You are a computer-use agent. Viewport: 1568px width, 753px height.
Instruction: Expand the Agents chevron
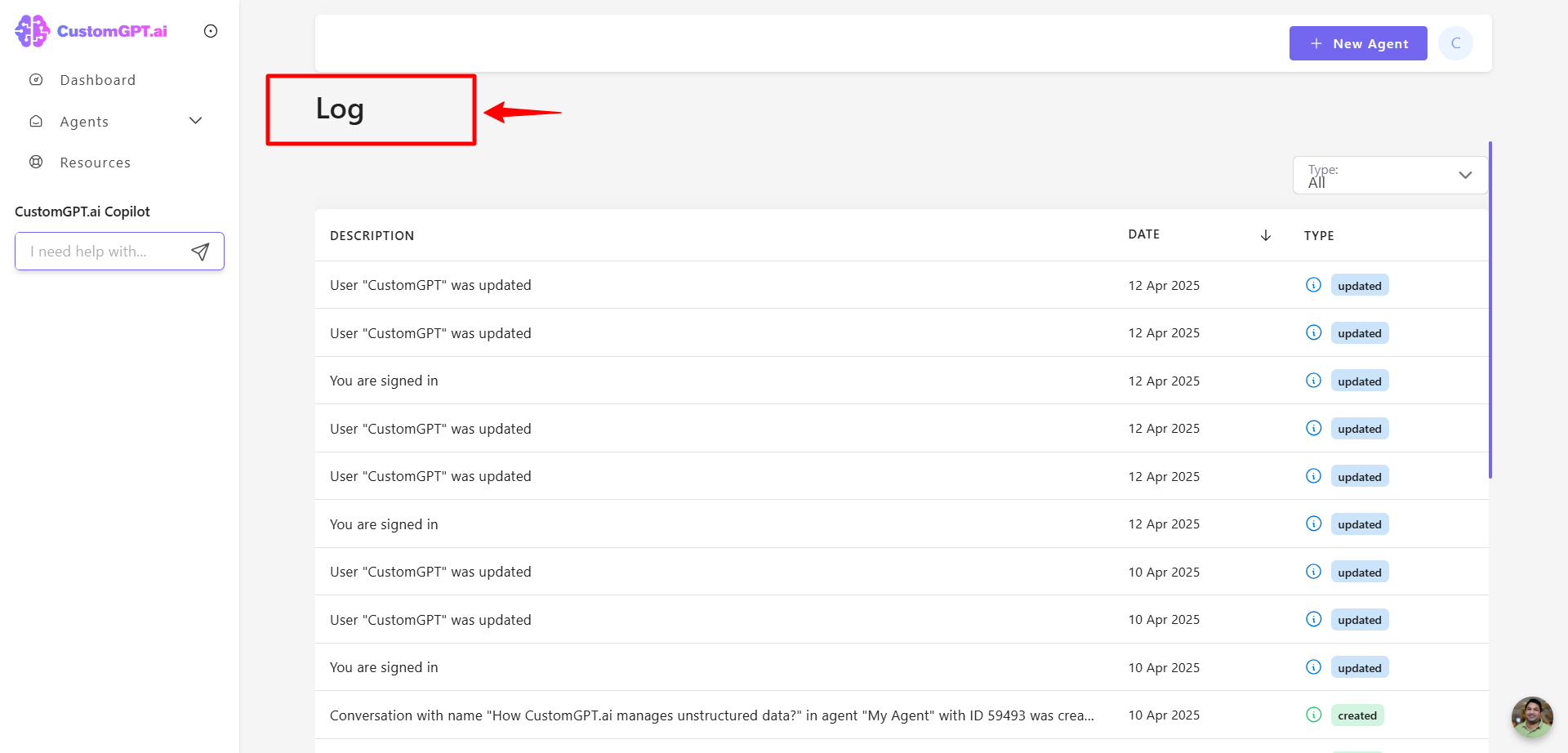click(x=195, y=121)
